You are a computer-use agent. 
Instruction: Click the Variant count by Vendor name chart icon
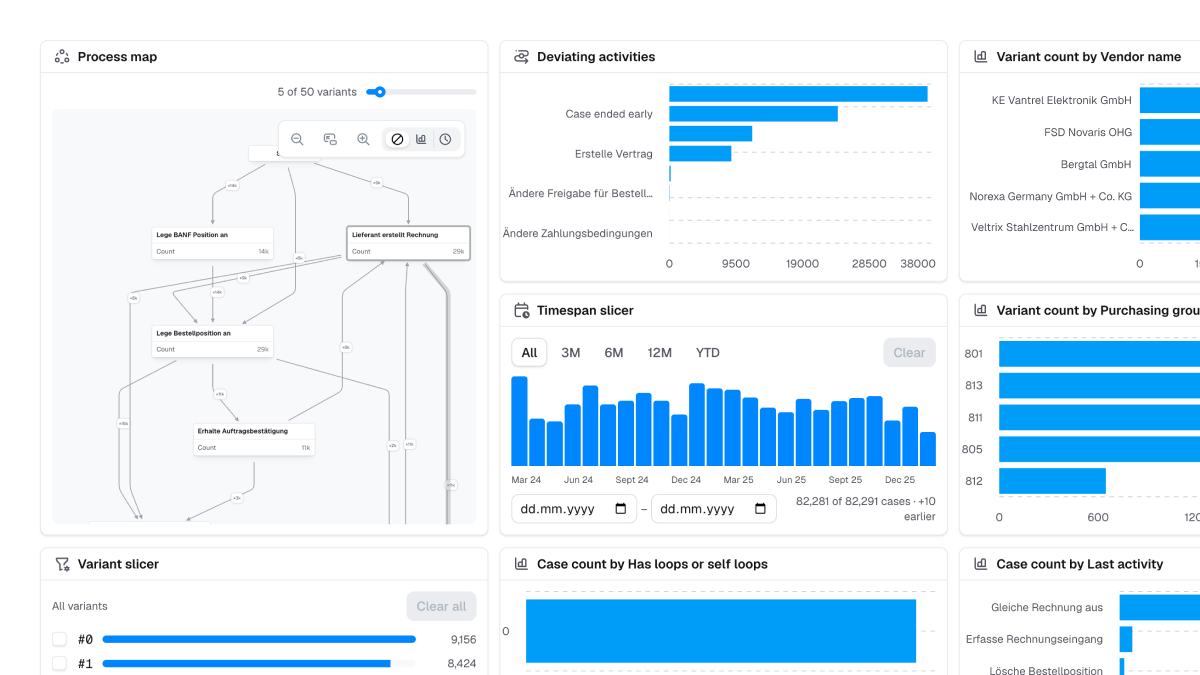981,57
